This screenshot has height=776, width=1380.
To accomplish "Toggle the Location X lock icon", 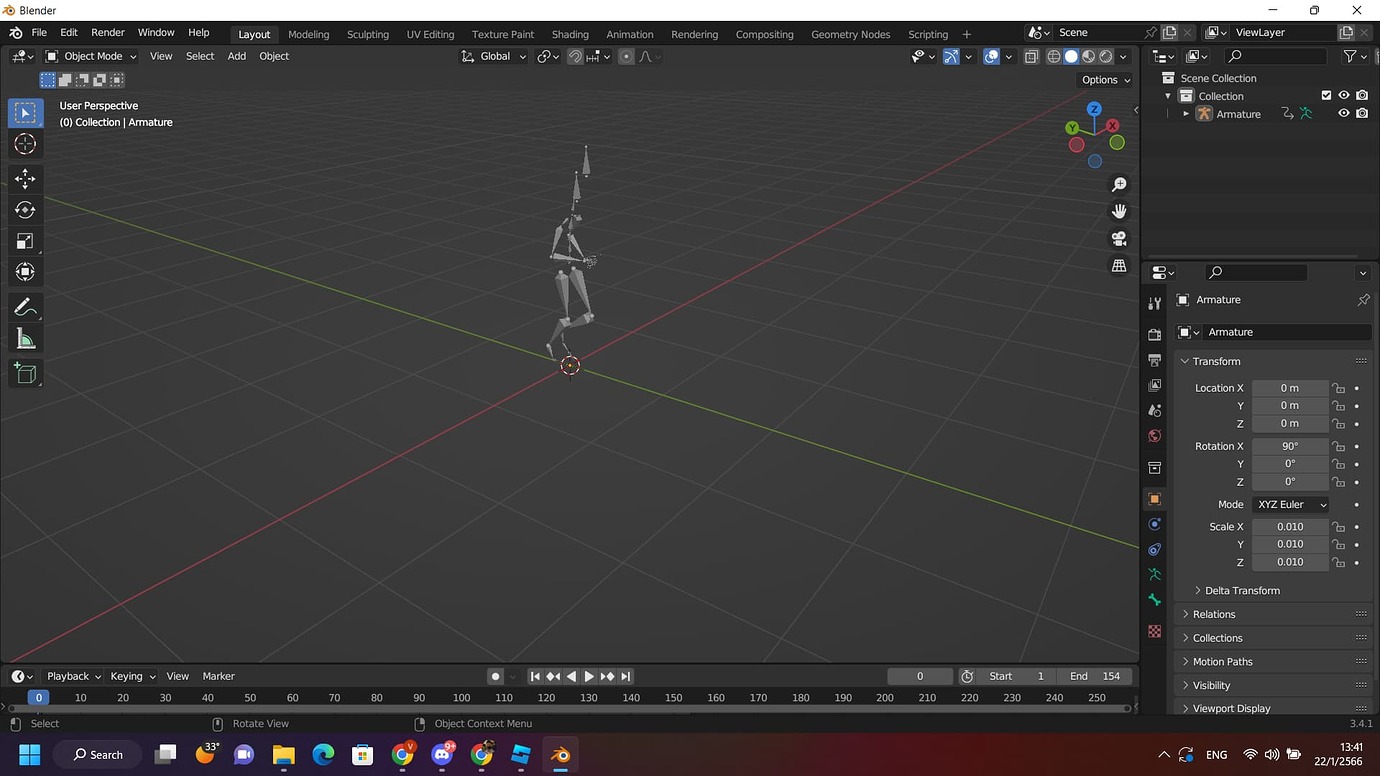I will pyautogui.click(x=1337, y=388).
